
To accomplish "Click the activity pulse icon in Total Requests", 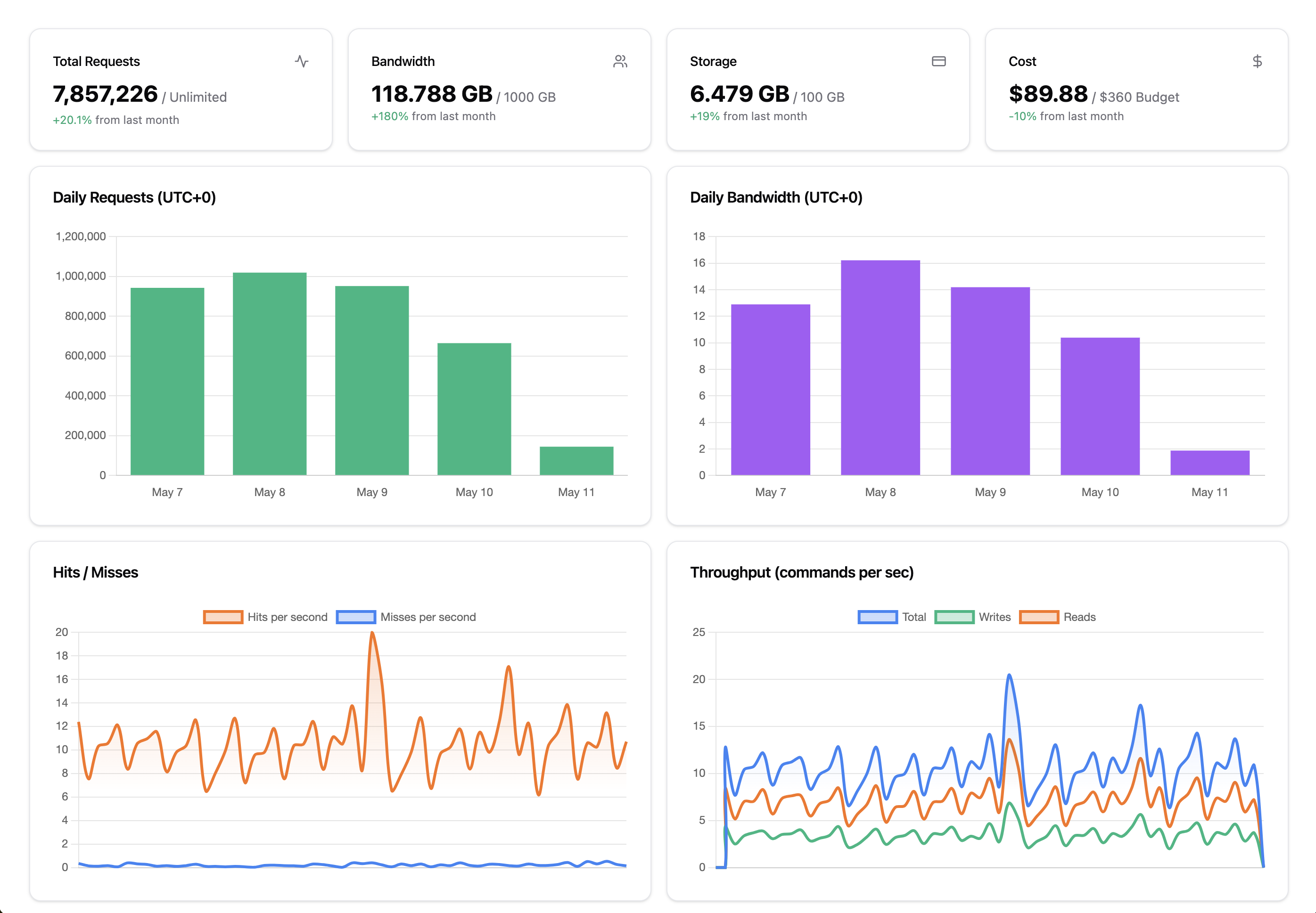I will click(302, 61).
